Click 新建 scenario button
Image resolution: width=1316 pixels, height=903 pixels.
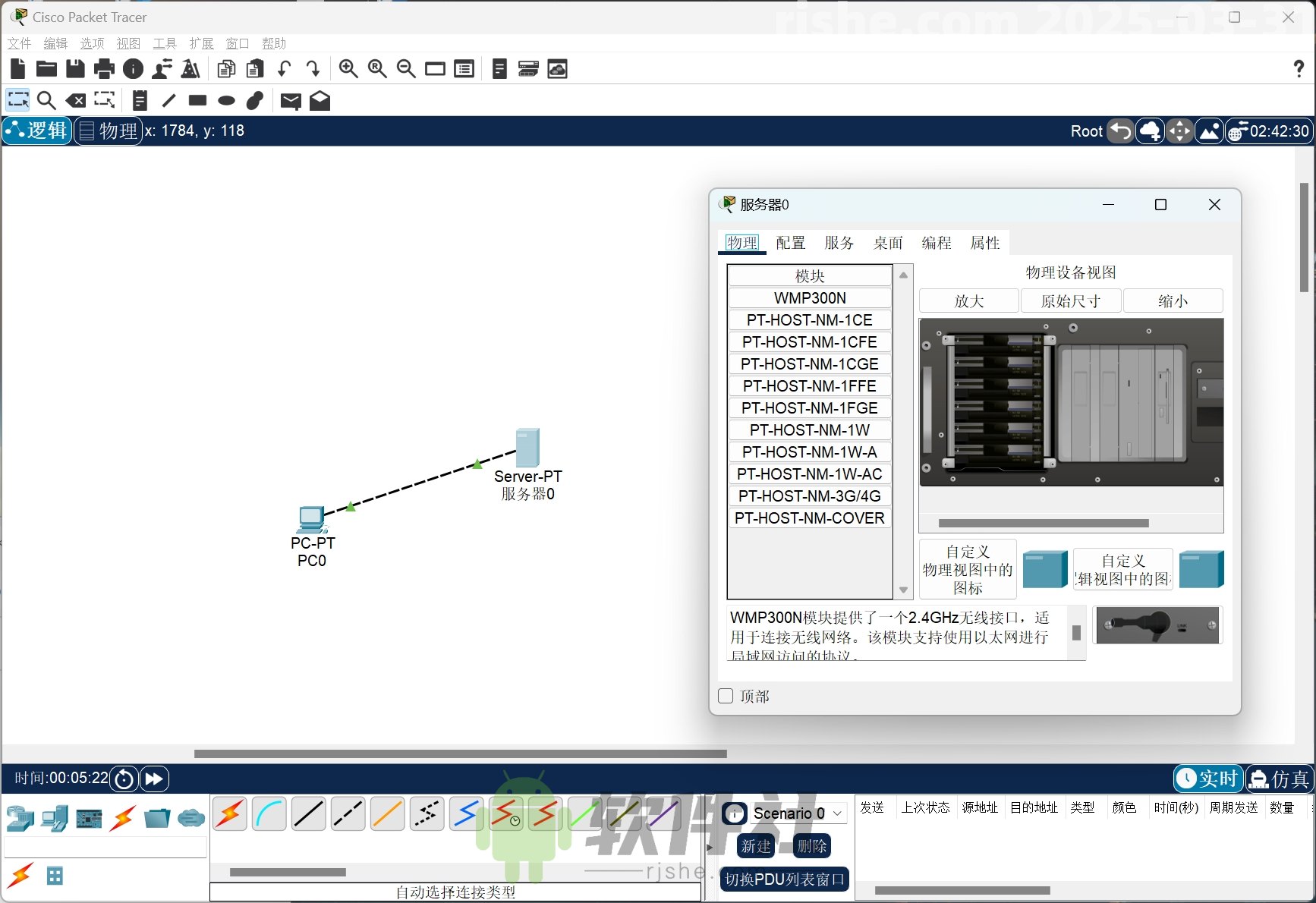pos(756,846)
